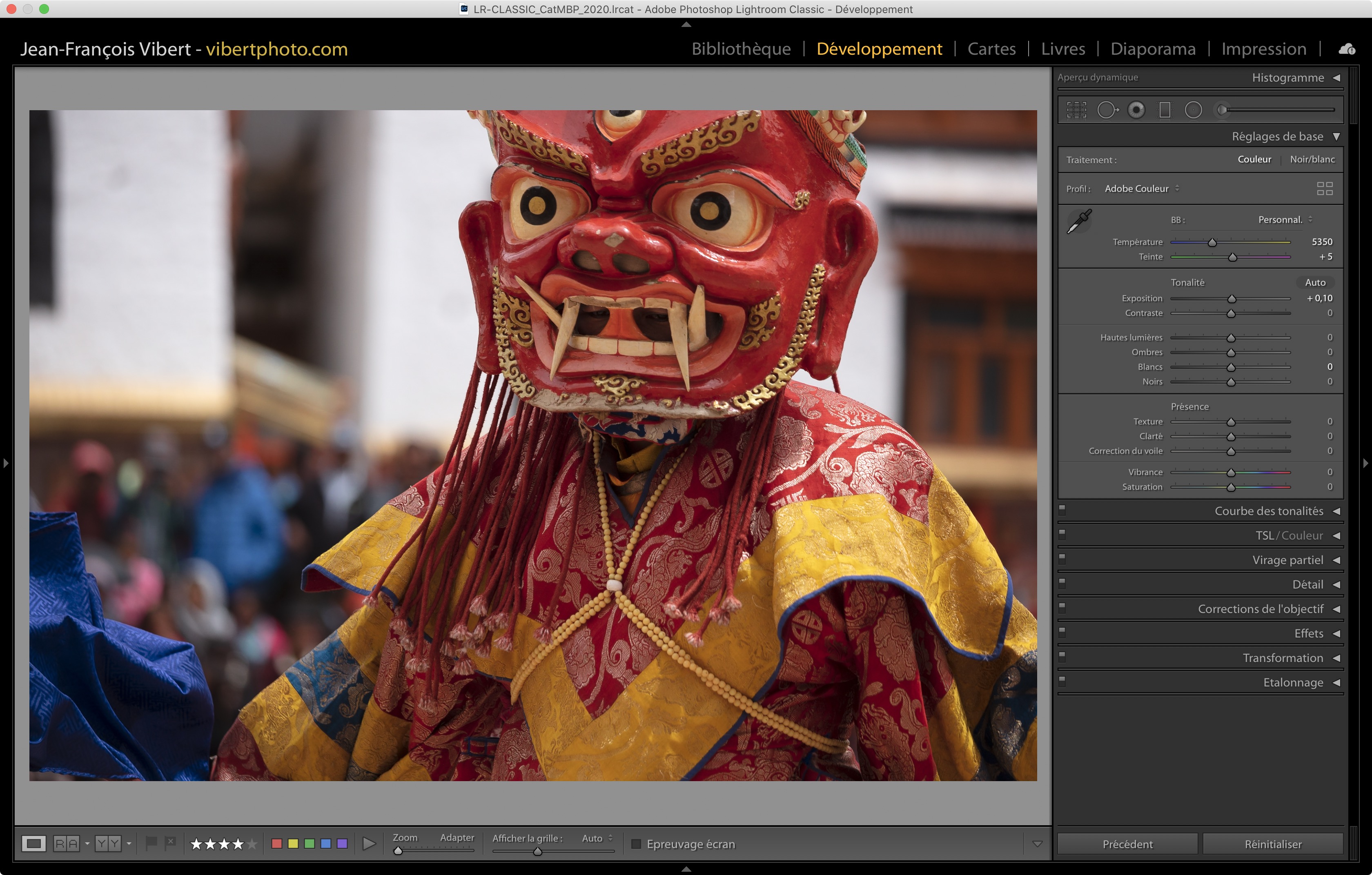Screen dimensions: 1372x875
Task: Open the profile browser grid icon
Action: [1325, 189]
